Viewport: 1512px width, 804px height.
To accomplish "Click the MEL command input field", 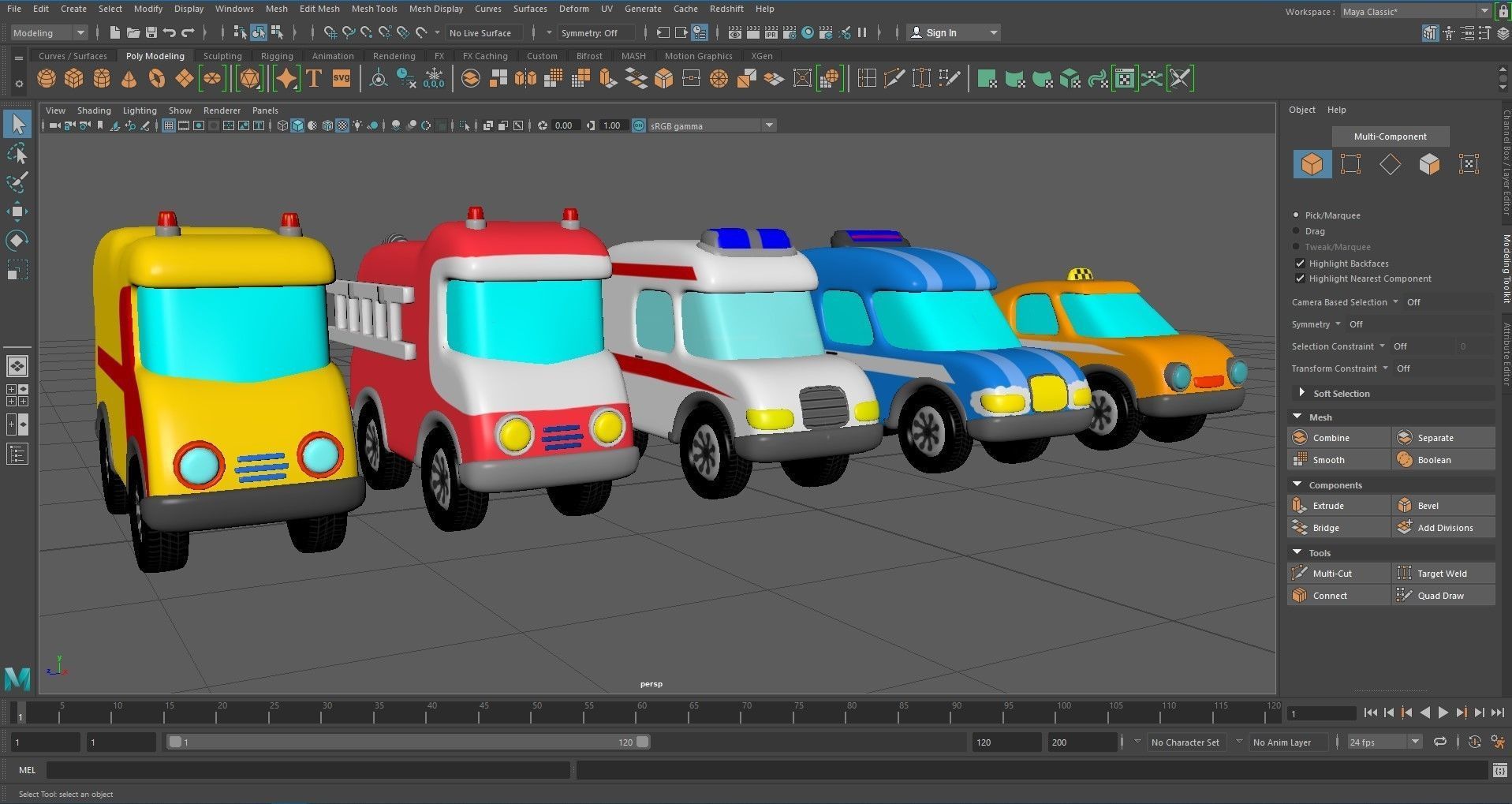I will (x=308, y=770).
